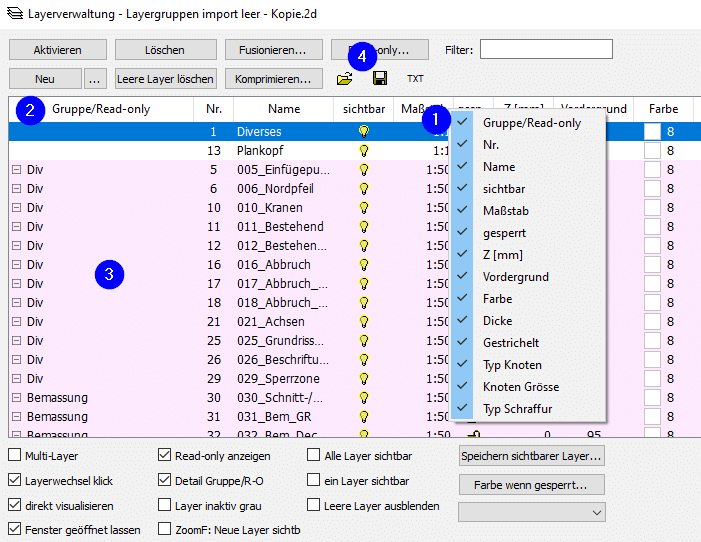
Task: Toggle visibility bulb of 005_Einfügepu layer
Action: pyautogui.click(x=364, y=170)
